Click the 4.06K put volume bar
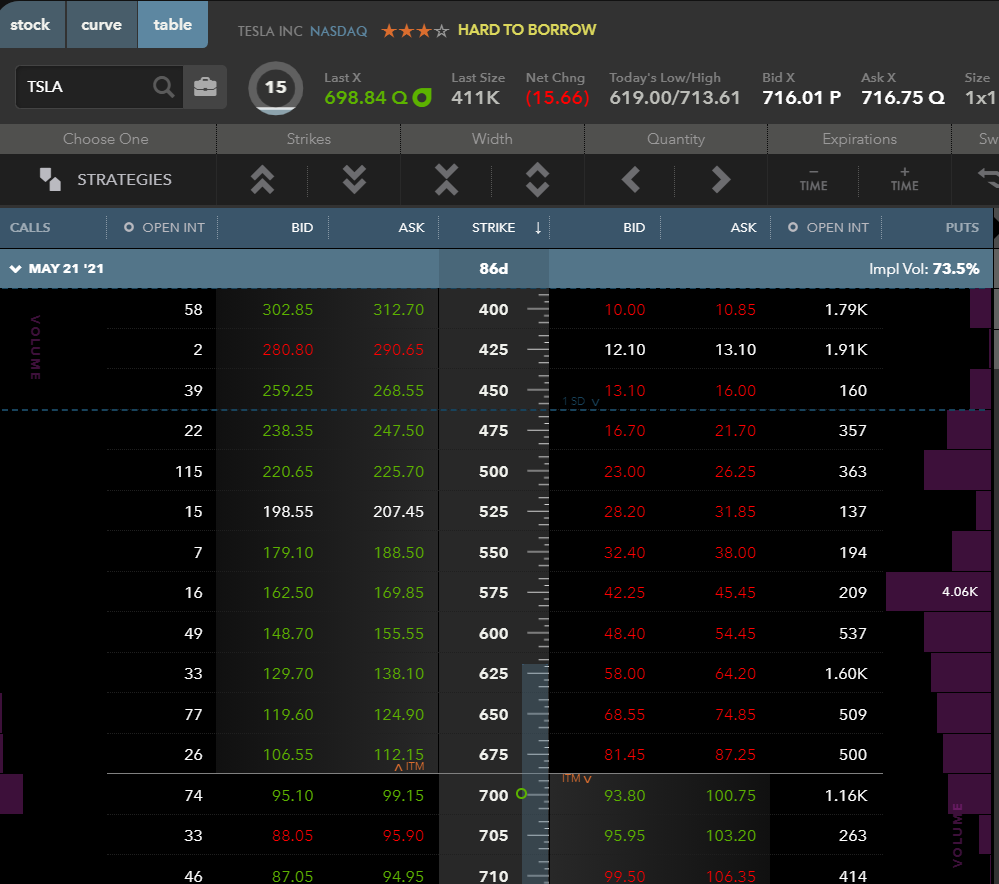Screen dimensions: 999x884 [x=938, y=591]
